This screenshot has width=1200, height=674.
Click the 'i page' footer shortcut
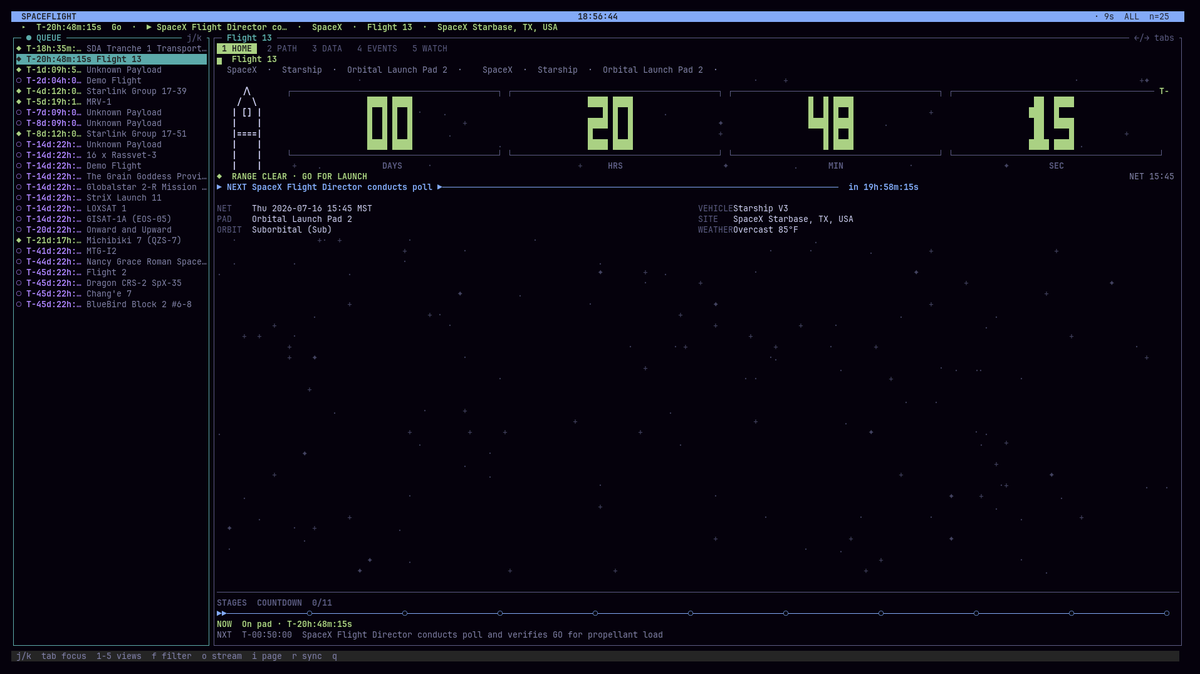(x=267, y=656)
